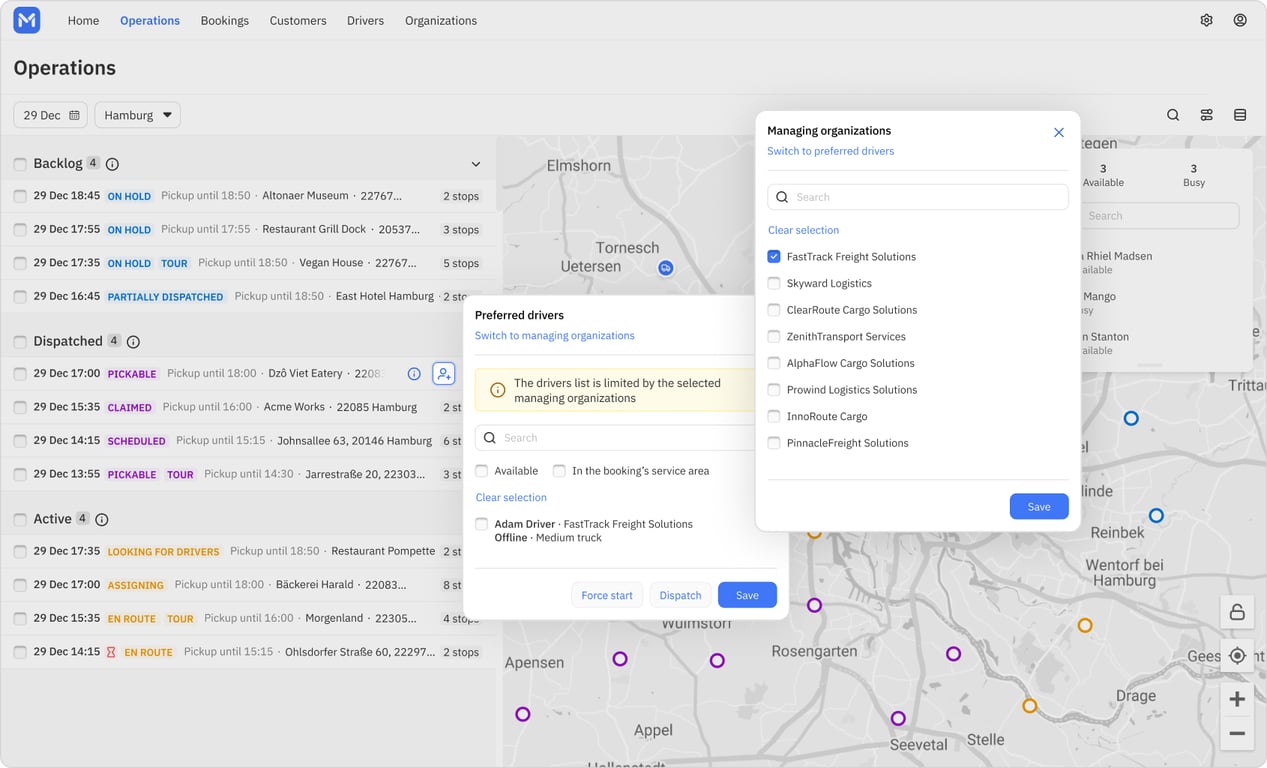Uncheck FastTrack Freight Solutions
Image resolution: width=1267 pixels, height=768 pixels.
pos(774,257)
